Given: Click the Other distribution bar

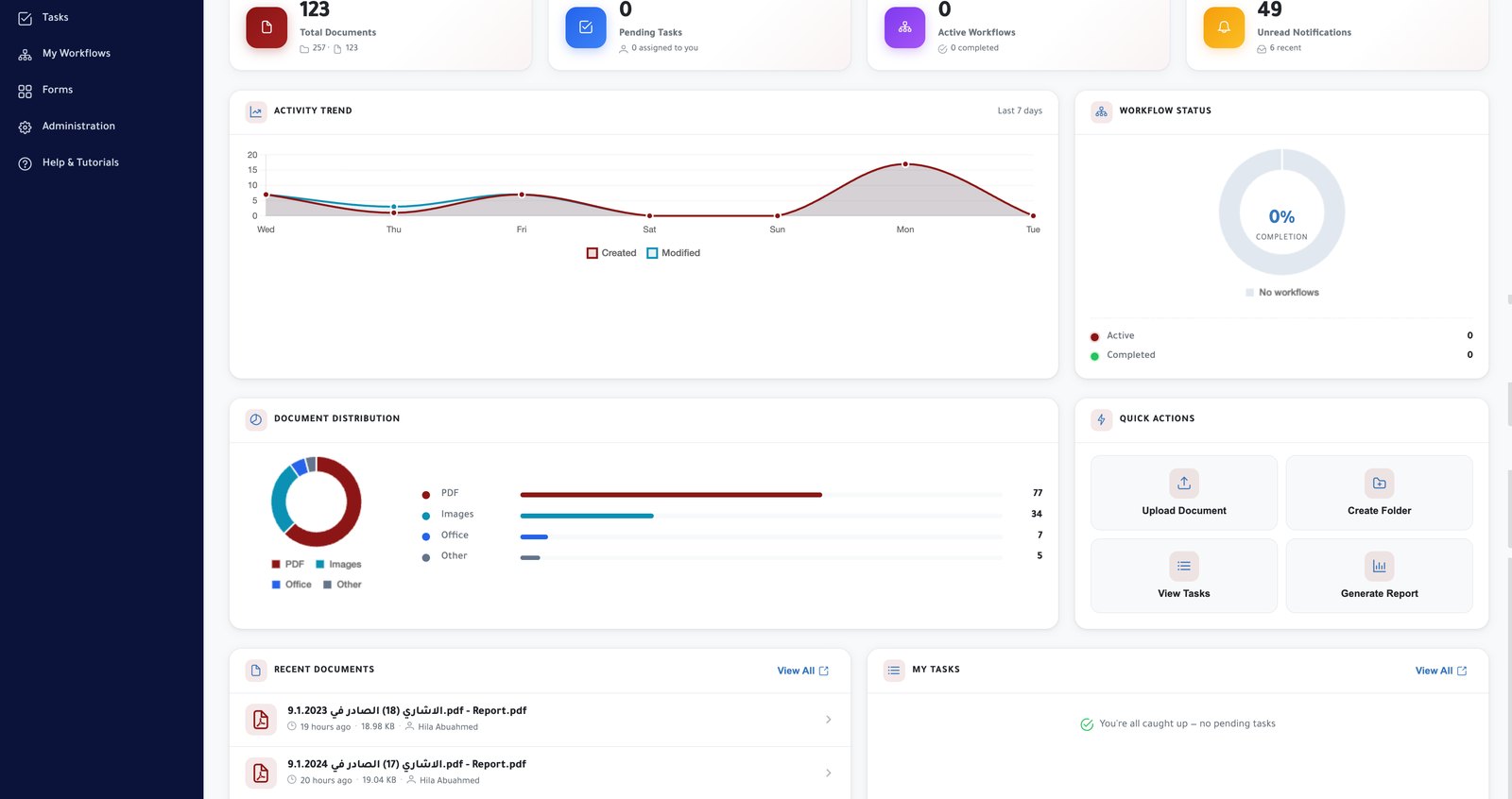Looking at the screenshot, I should [530, 557].
